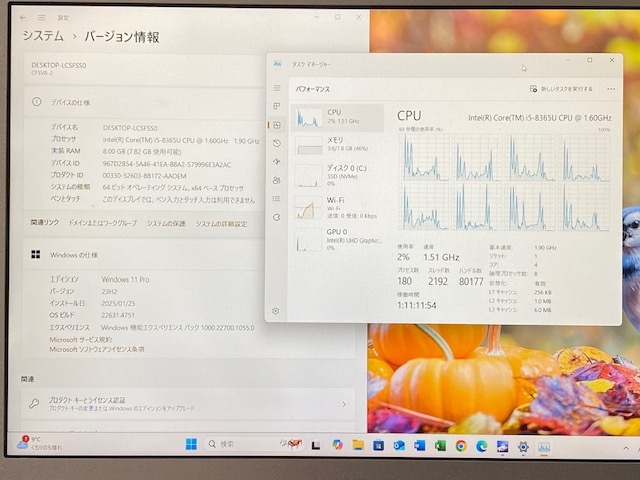Open Startup apps in Task Manager sidebar
Image resolution: width=640 pixels, height=480 pixels.
tap(277, 162)
